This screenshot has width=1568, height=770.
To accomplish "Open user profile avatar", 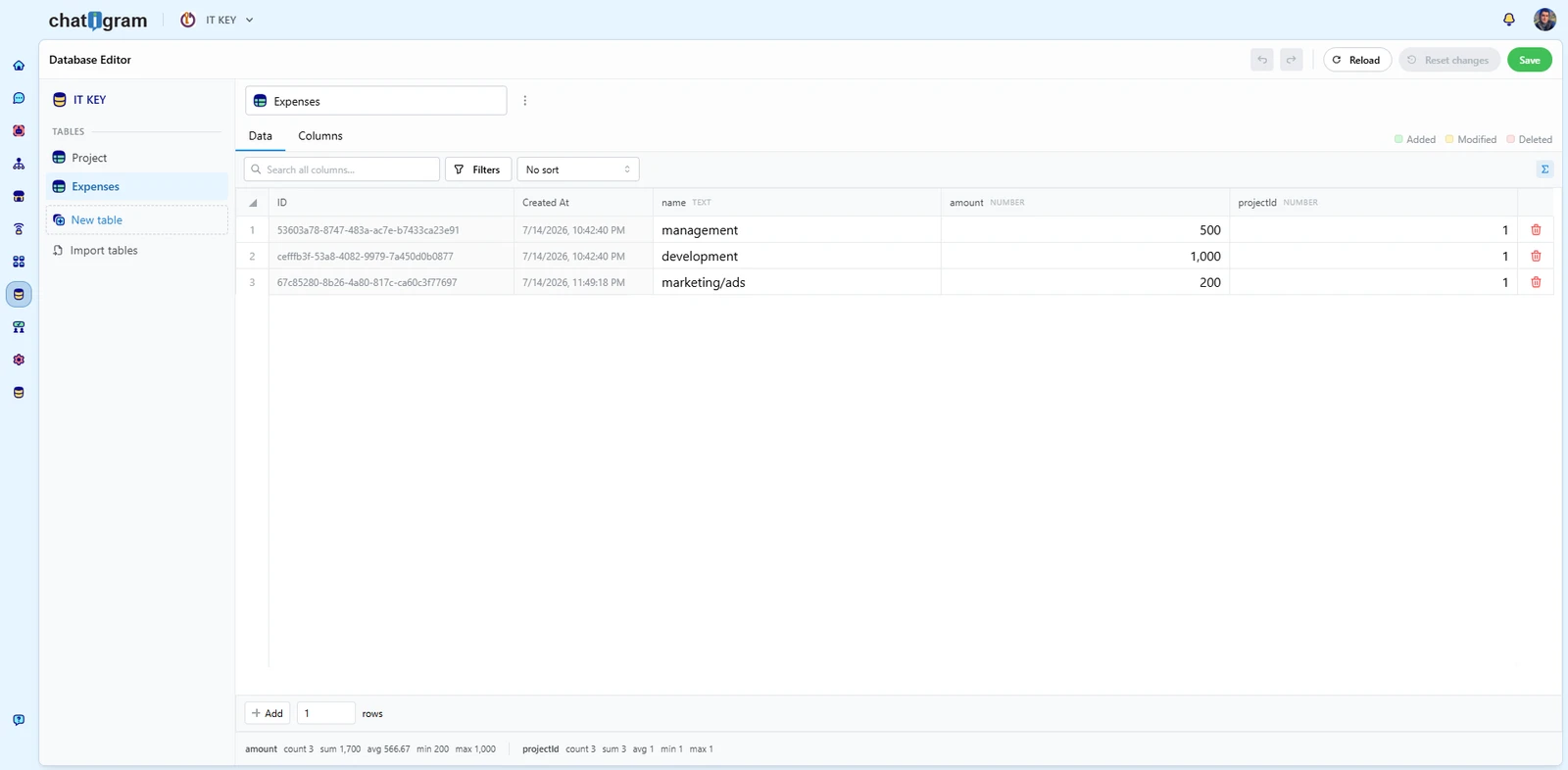I will coord(1544,20).
